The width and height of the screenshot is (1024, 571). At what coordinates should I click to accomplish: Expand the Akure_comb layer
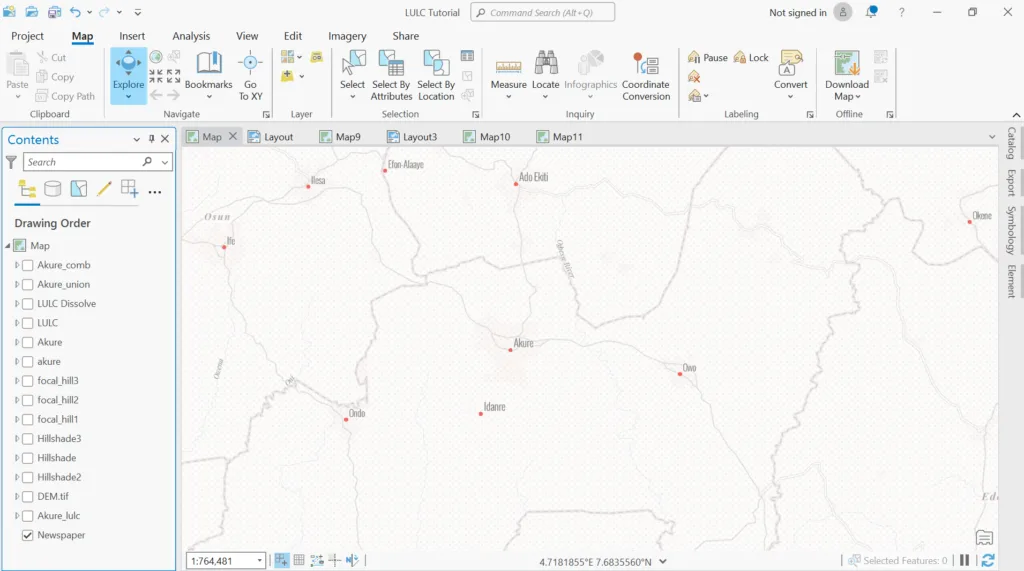[x=17, y=265]
